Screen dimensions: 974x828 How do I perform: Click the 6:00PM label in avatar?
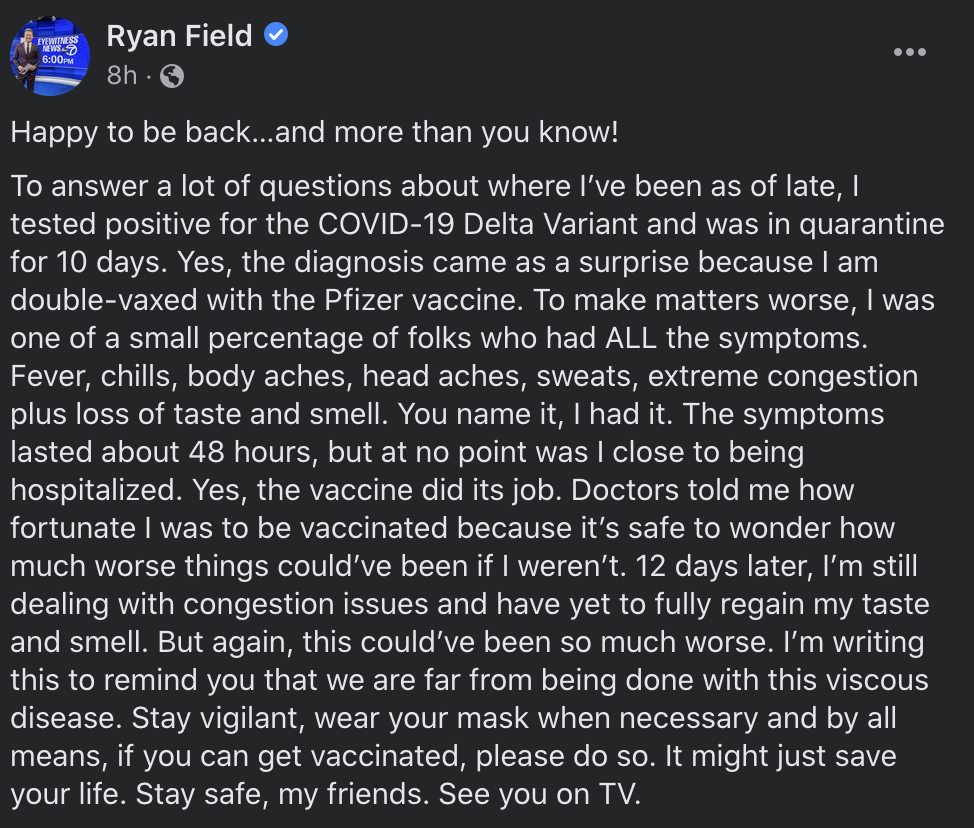(58, 60)
